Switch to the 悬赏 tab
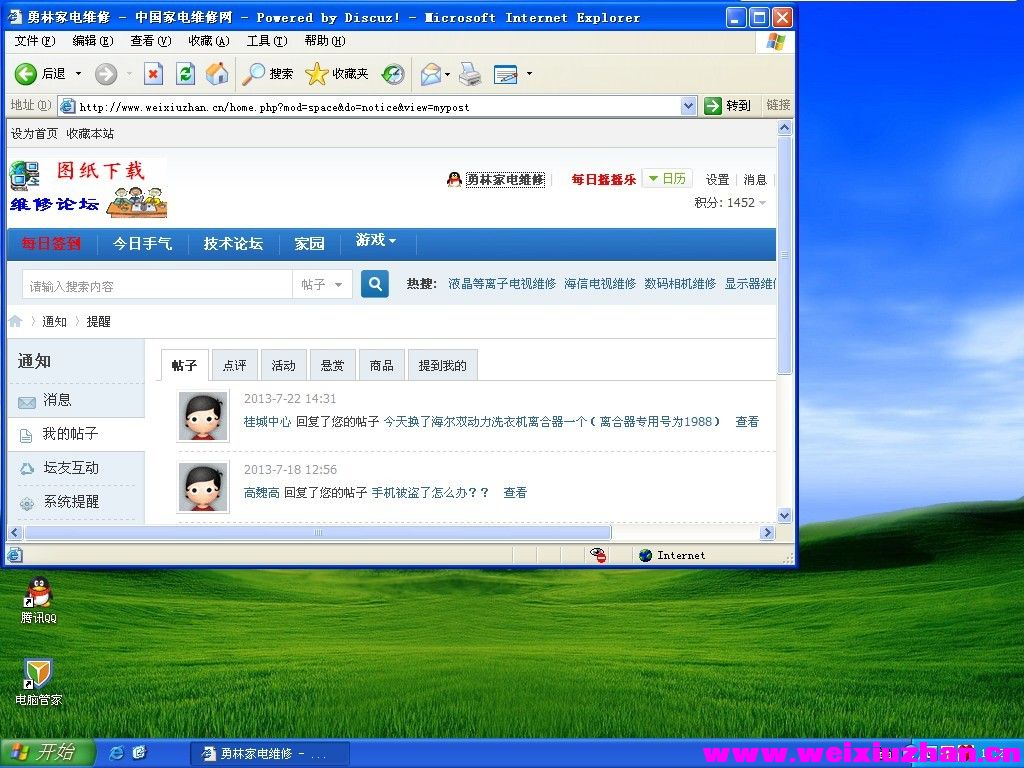 [332, 365]
